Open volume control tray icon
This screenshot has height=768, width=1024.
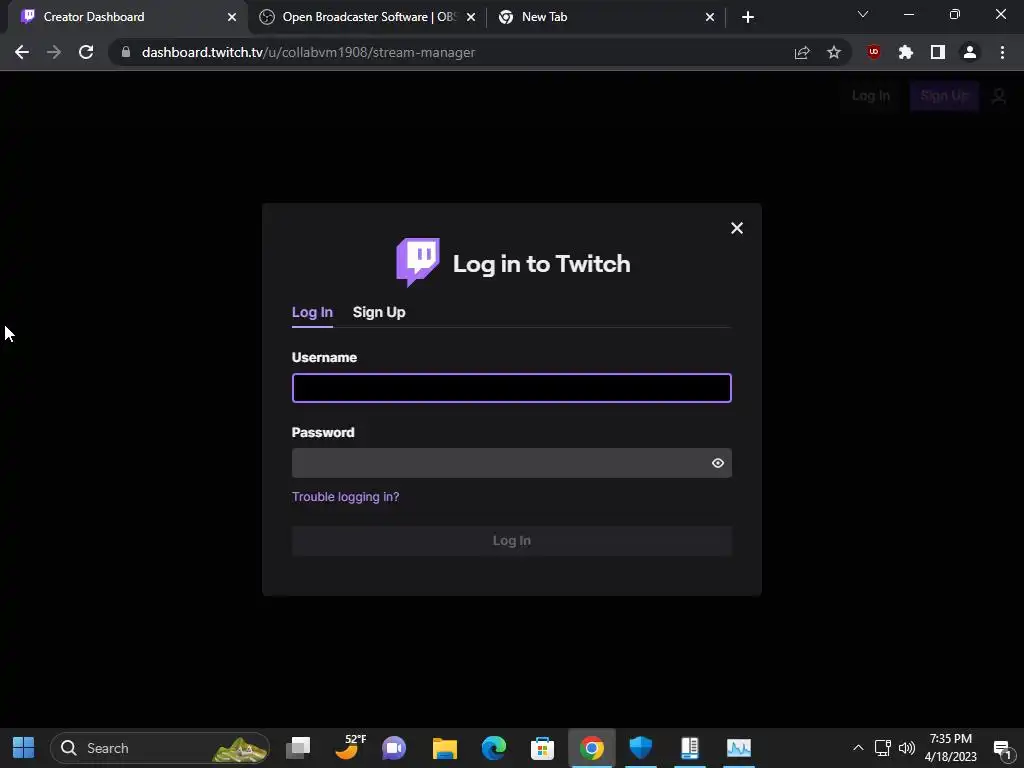point(907,748)
